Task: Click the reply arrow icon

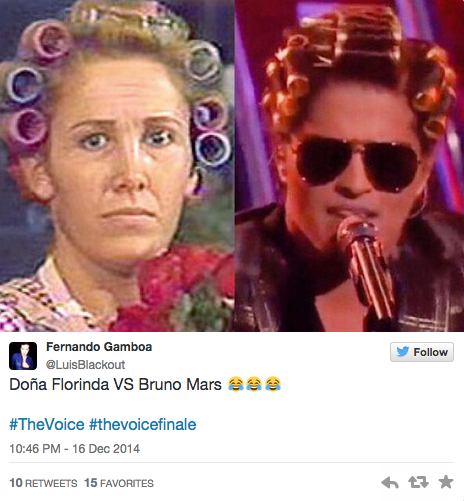Action: [x=390, y=482]
